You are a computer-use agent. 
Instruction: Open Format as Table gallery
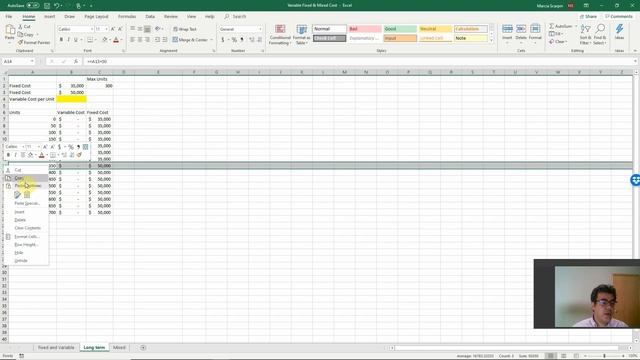[302, 35]
